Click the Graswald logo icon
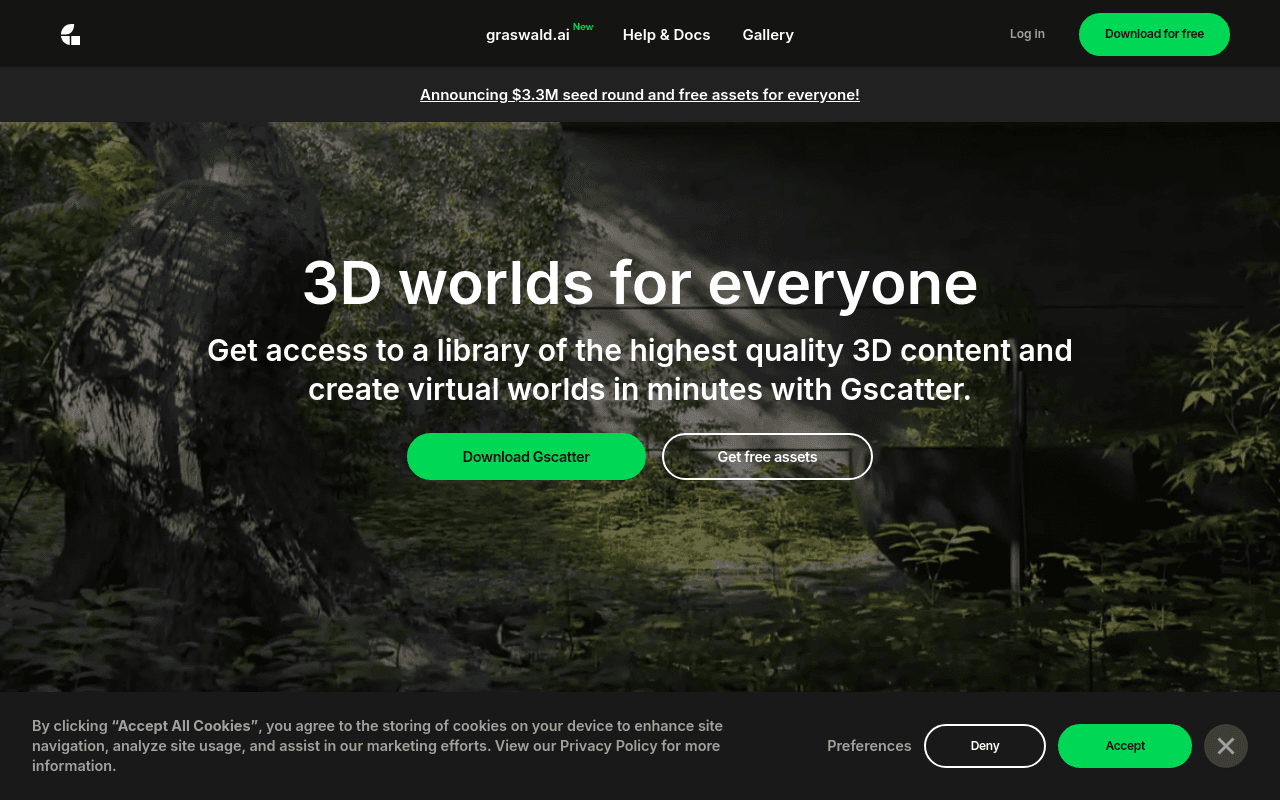Screen dimensions: 1280x800 coord(70,35)
